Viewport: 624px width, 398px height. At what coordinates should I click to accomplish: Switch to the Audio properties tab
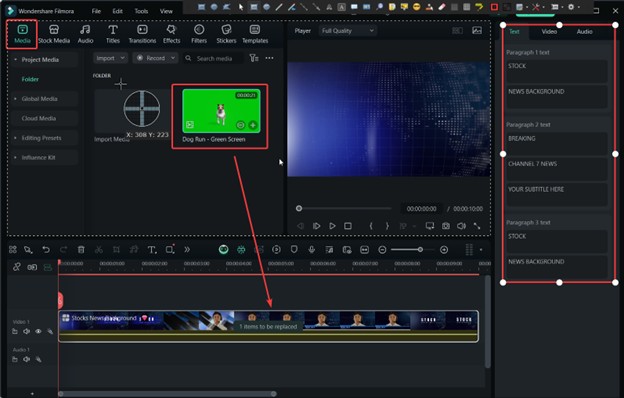(x=584, y=31)
